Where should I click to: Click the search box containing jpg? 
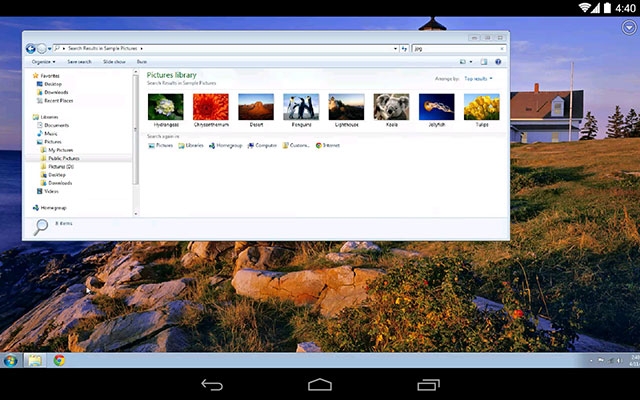(x=455, y=47)
